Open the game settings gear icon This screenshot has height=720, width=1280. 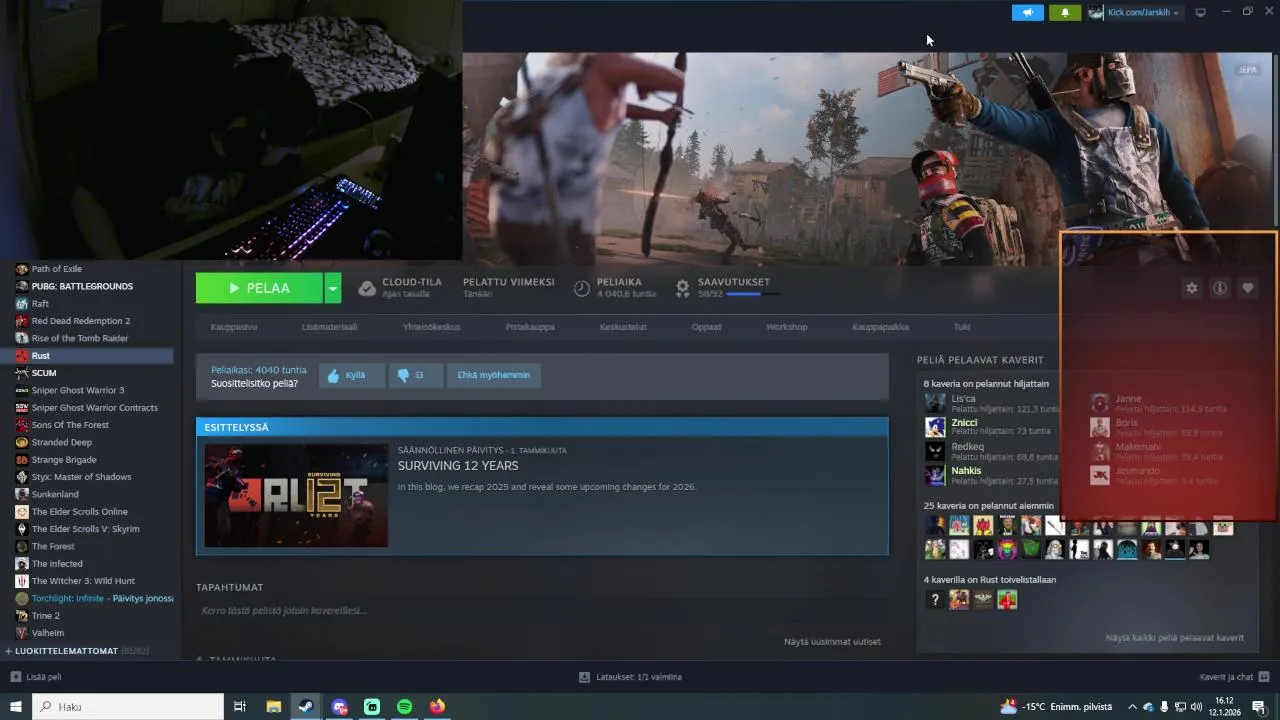pos(1191,288)
